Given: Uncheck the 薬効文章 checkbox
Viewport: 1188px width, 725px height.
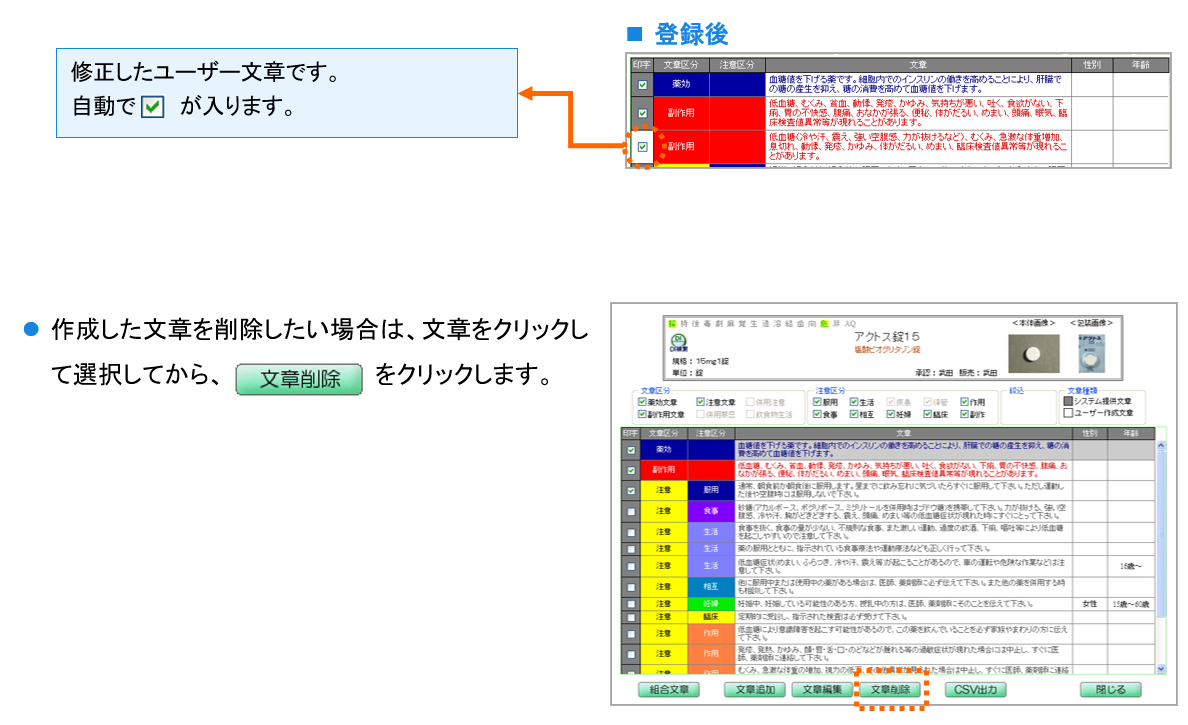Looking at the screenshot, I should pos(642,402).
